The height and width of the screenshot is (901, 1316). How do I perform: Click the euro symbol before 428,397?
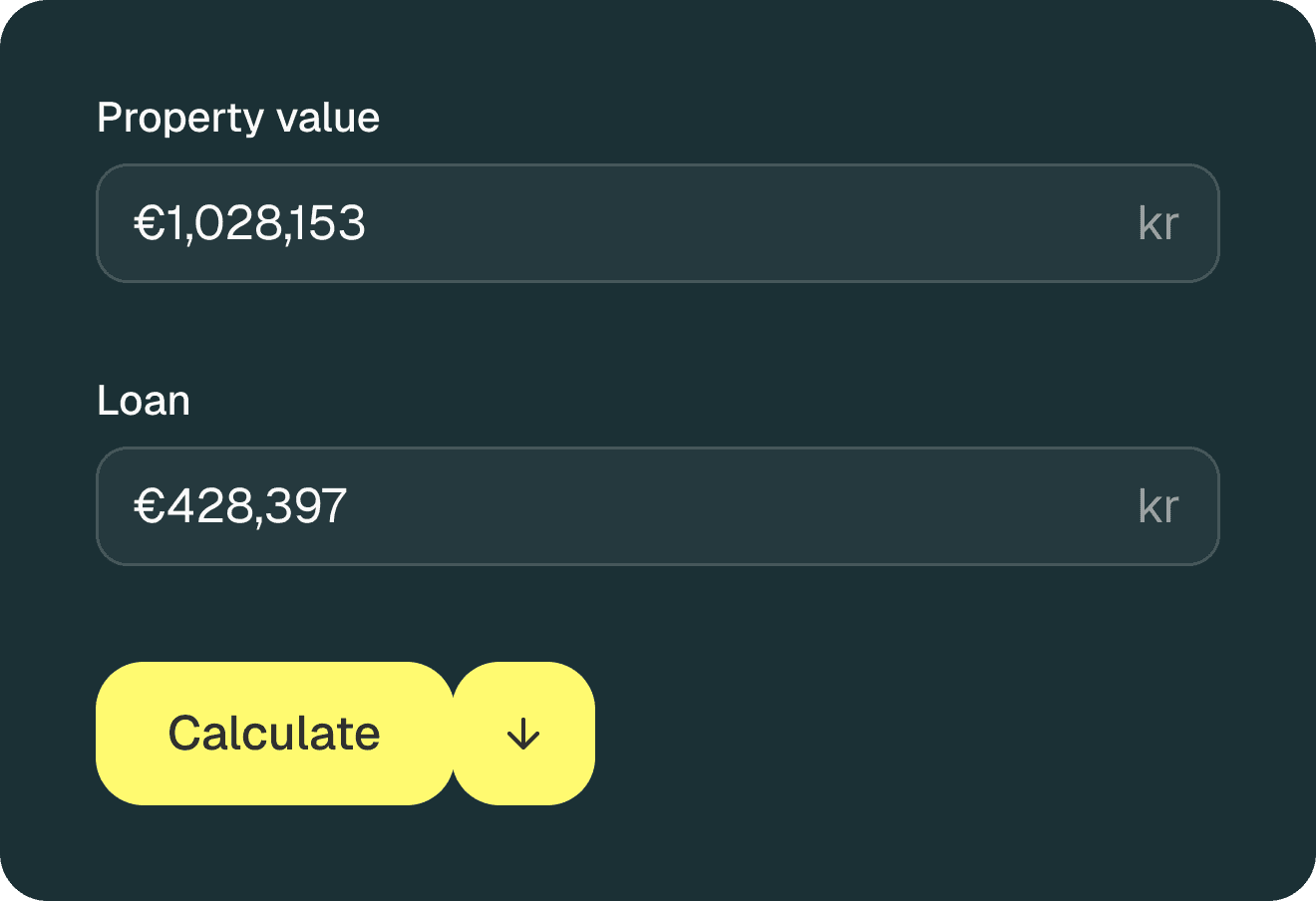click(x=150, y=506)
